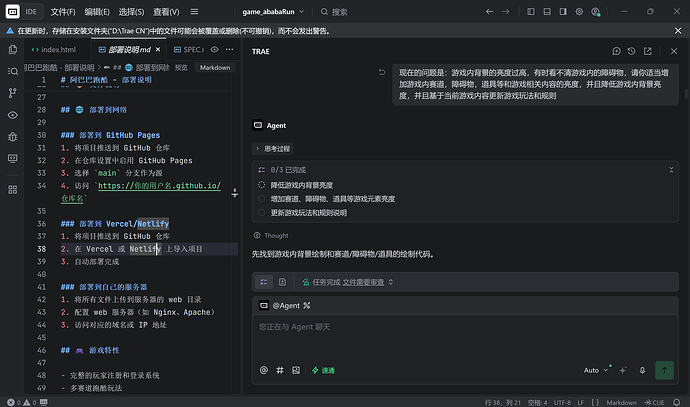690x407 pixels.
Task: Open the Explorer files icon in sidebar
Action: click(x=13, y=49)
